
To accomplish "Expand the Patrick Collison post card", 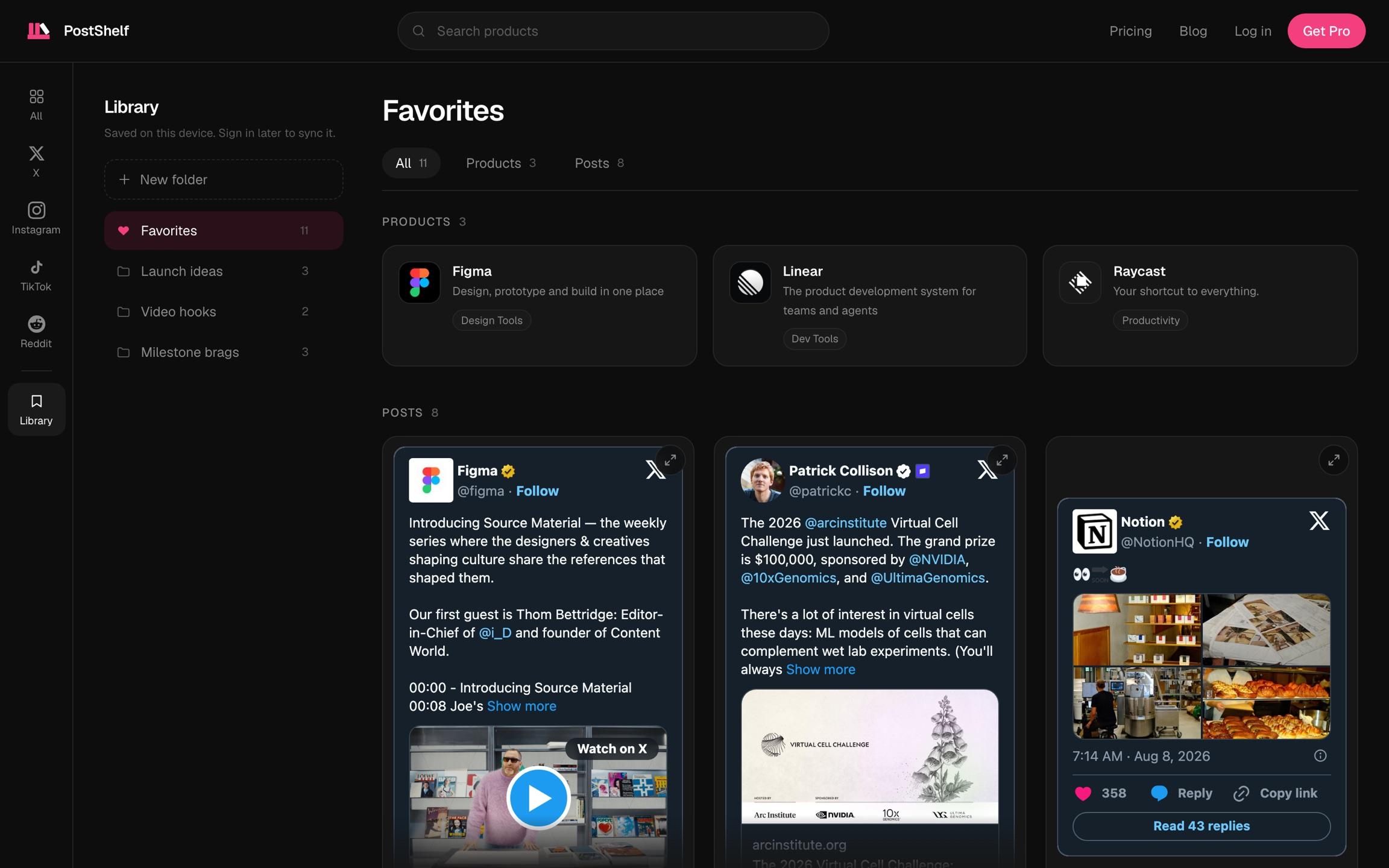I will (x=1002, y=461).
